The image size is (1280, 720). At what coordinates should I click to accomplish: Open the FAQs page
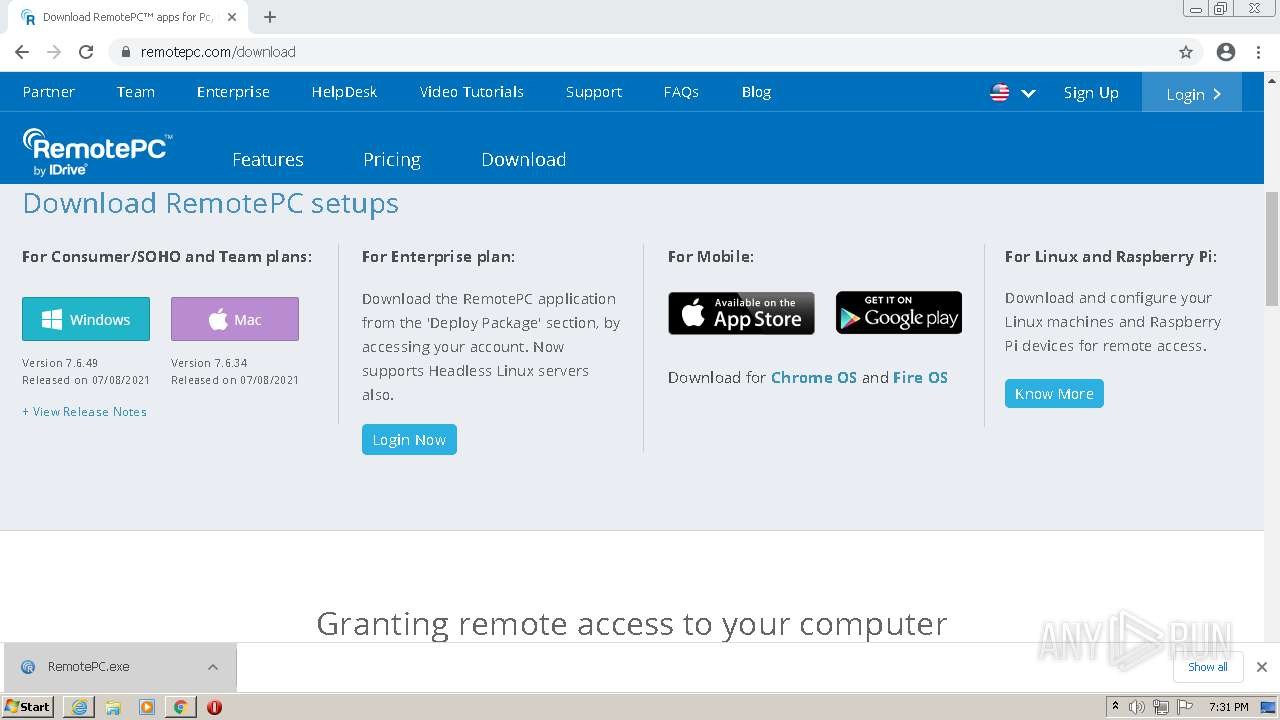pos(681,92)
